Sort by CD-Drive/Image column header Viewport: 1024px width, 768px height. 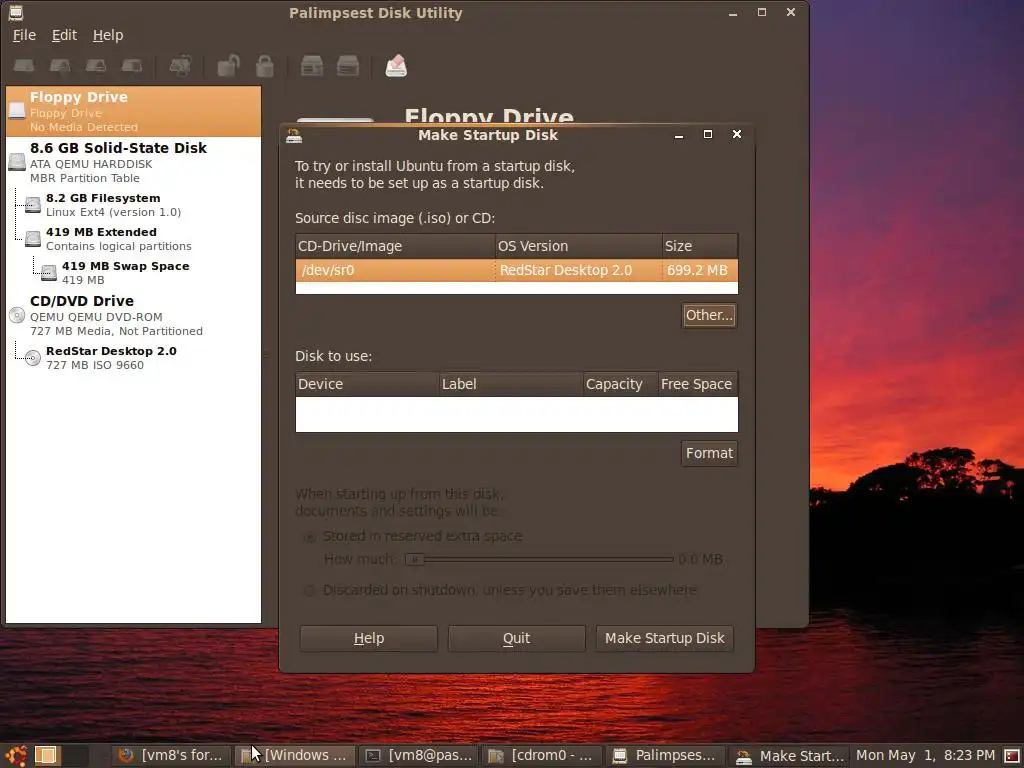(395, 246)
